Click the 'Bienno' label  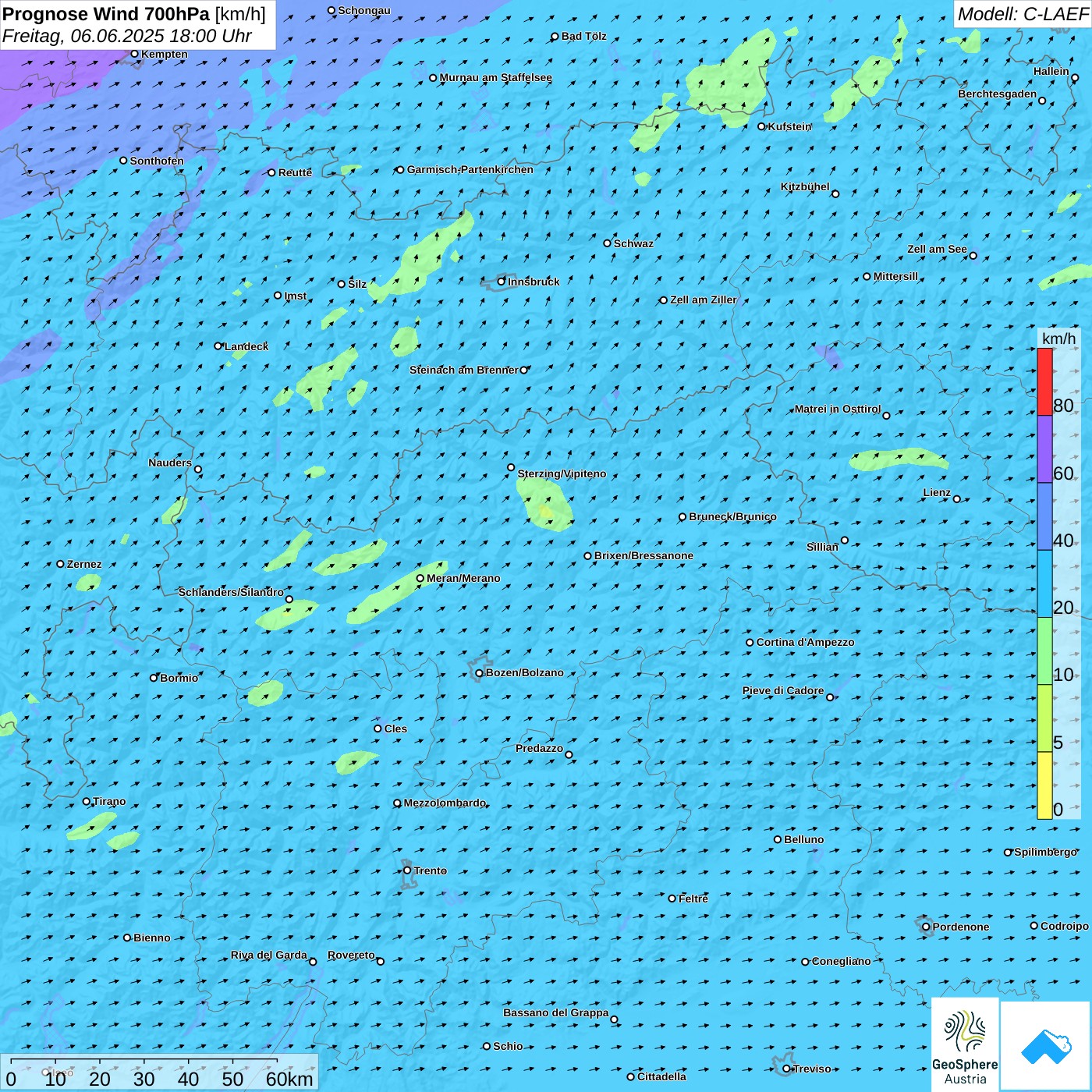(x=151, y=938)
